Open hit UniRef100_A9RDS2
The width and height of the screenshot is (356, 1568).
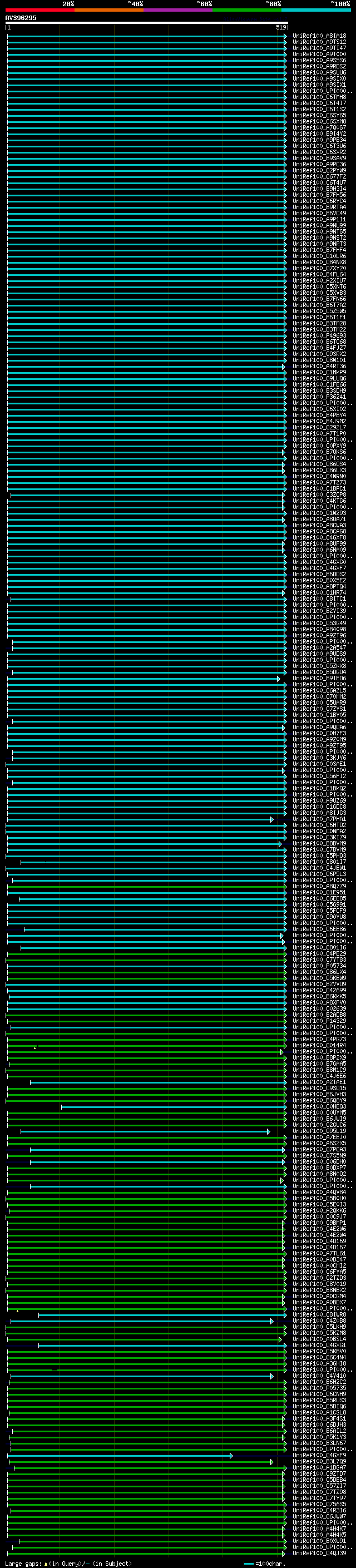(319, 66)
